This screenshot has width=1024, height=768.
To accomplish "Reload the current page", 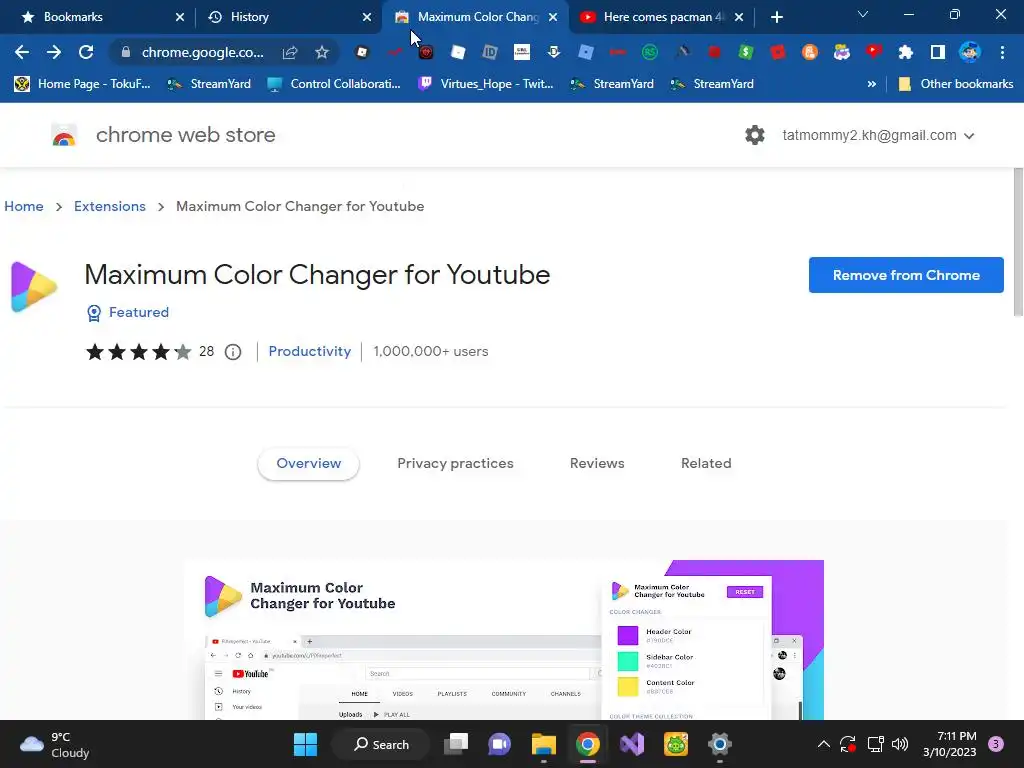I will (x=86, y=52).
